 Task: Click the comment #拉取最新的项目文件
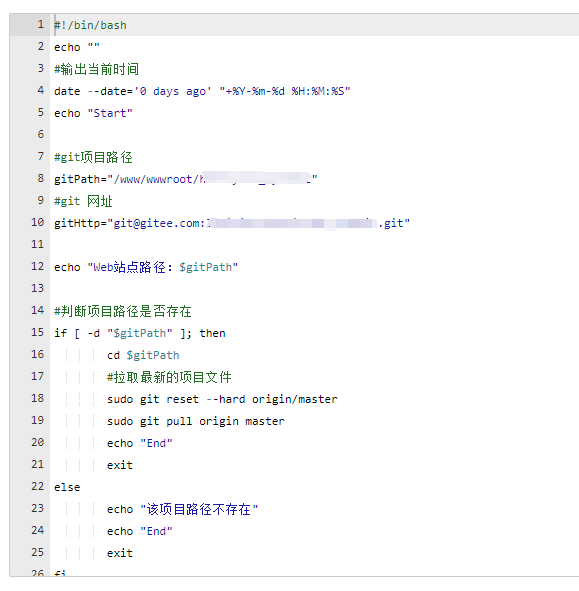[x=169, y=377]
